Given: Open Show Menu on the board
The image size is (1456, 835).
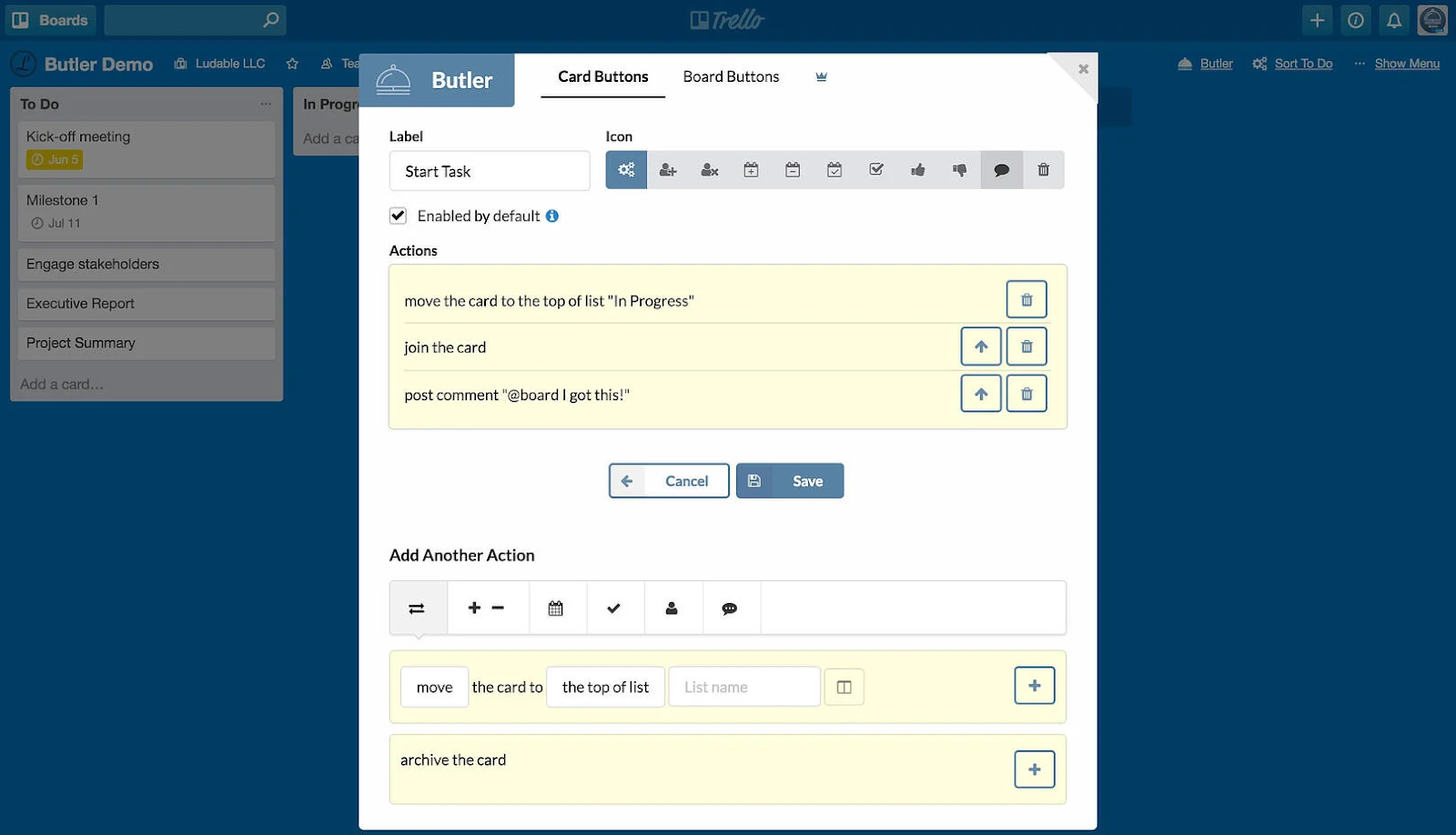Looking at the screenshot, I should pos(1407,64).
